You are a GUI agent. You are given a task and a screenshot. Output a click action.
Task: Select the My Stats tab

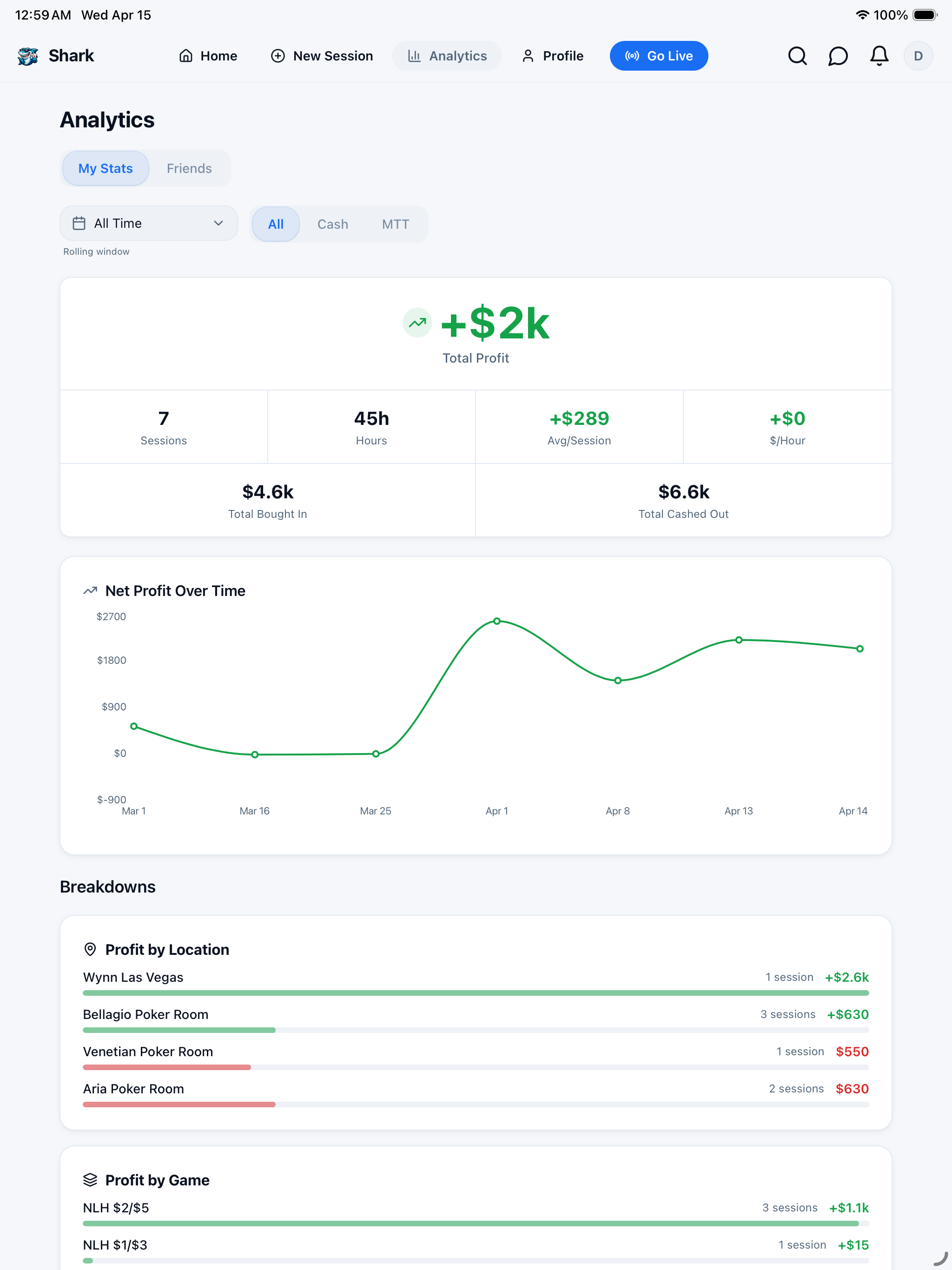click(106, 168)
